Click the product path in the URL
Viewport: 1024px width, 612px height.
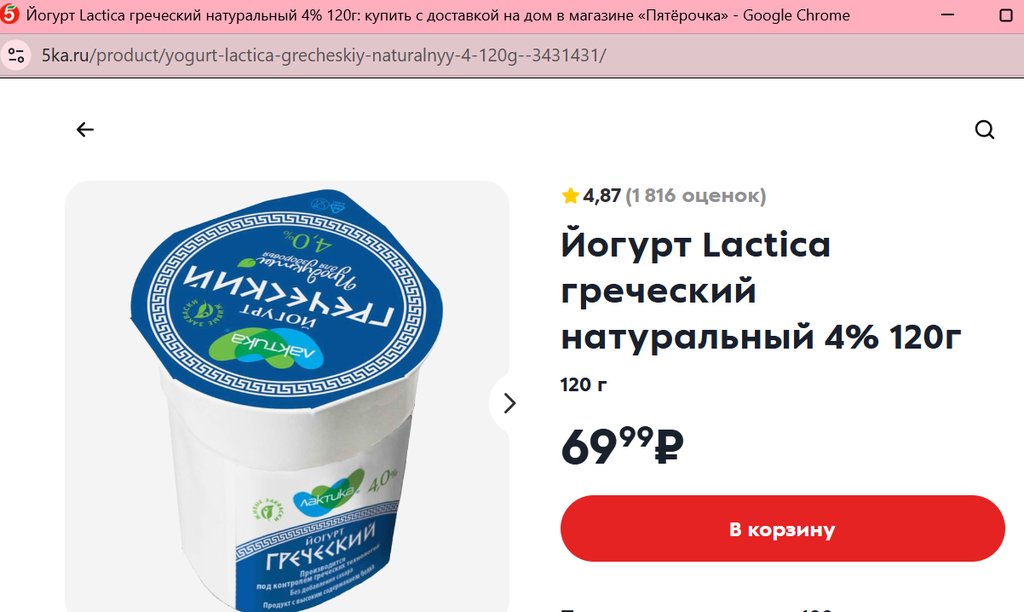tap(351, 55)
